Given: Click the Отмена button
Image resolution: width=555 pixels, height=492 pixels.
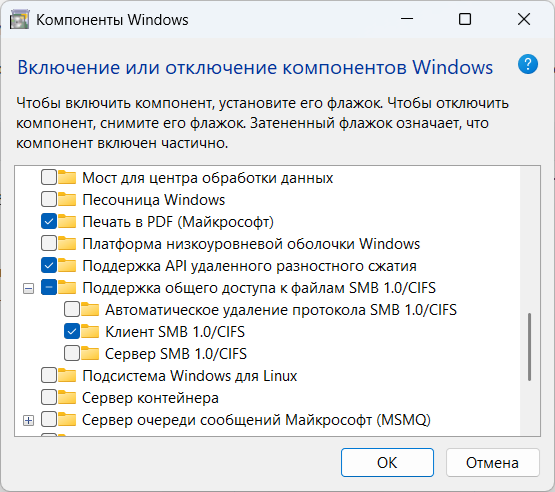Looking at the screenshot, I should click(x=493, y=462).
